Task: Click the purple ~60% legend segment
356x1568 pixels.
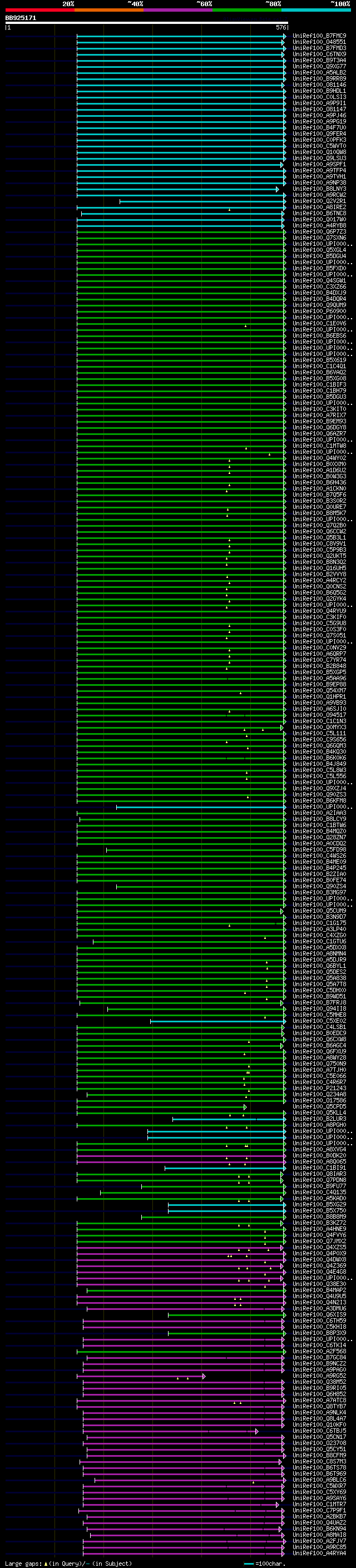Action: click(177, 10)
